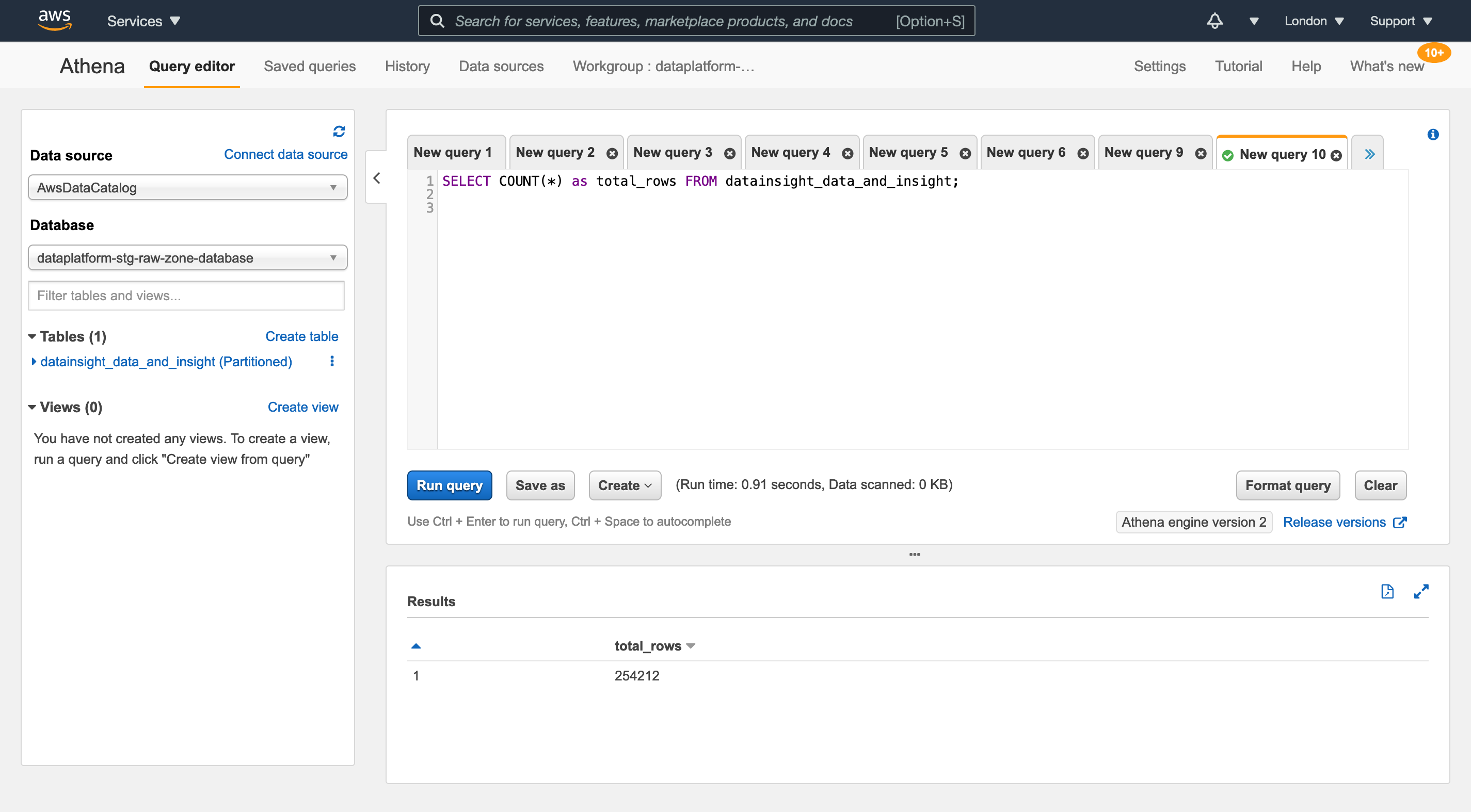Click the Create view link
The width and height of the screenshot is (1471, 812).
(x=302, y=407)
